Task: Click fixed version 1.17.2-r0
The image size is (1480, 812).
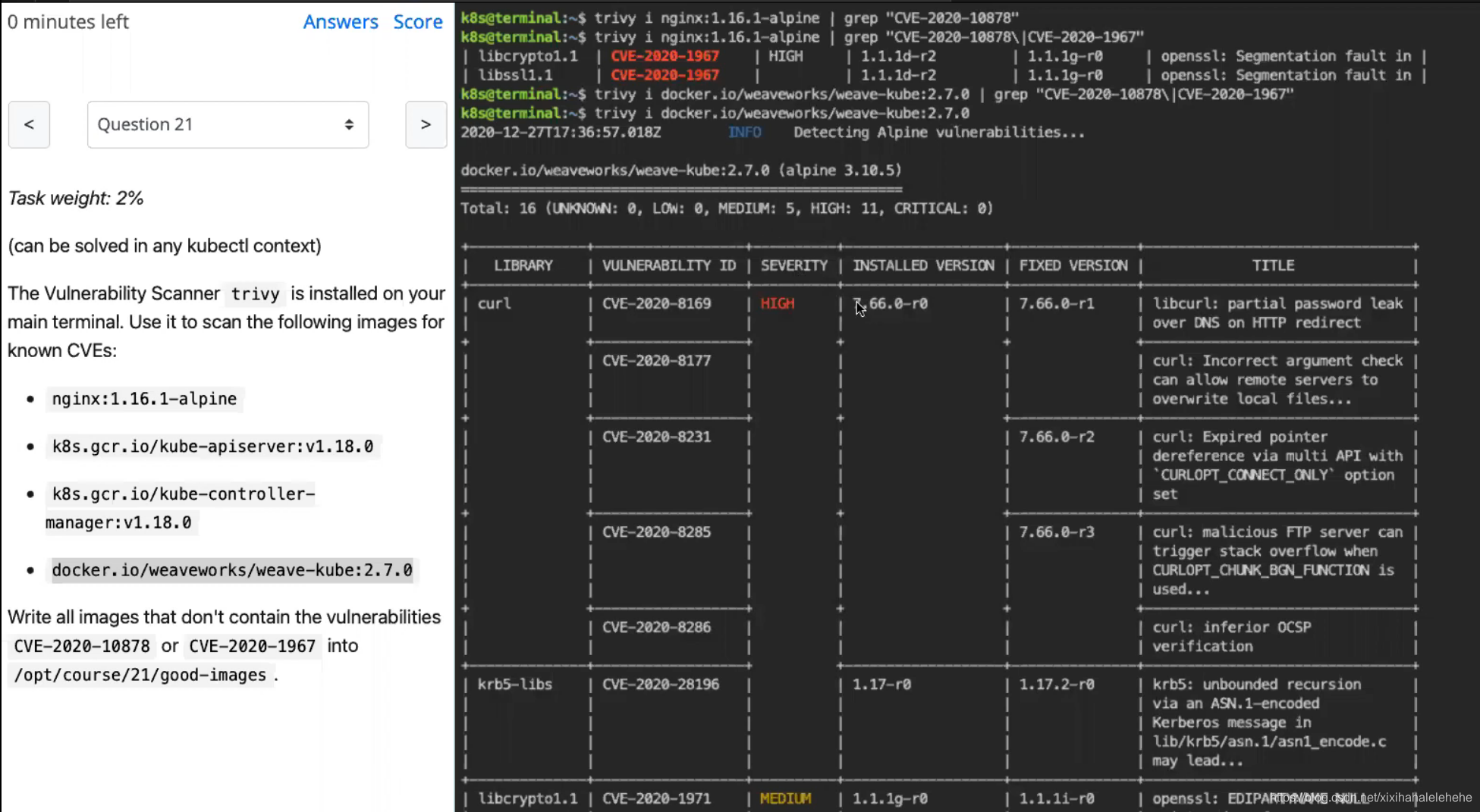Action: (x=1057, y=685)
